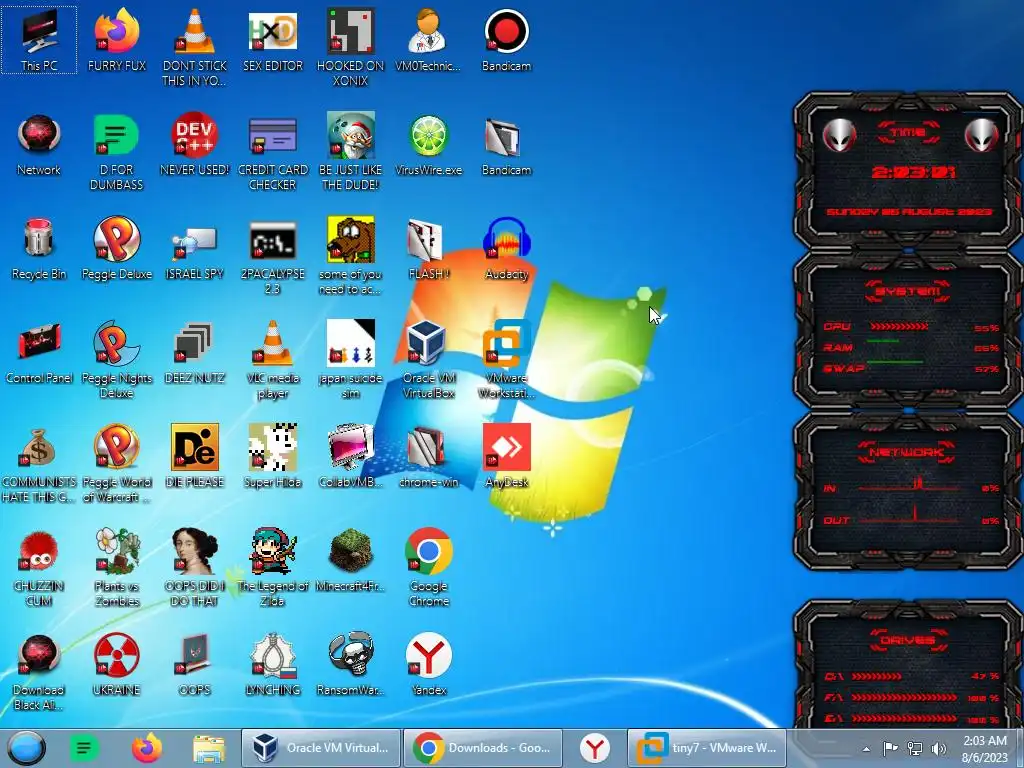This screenshot has height=768, width=1024.
Task: Click the SYSTEM widget header
Action: point(908,291)
